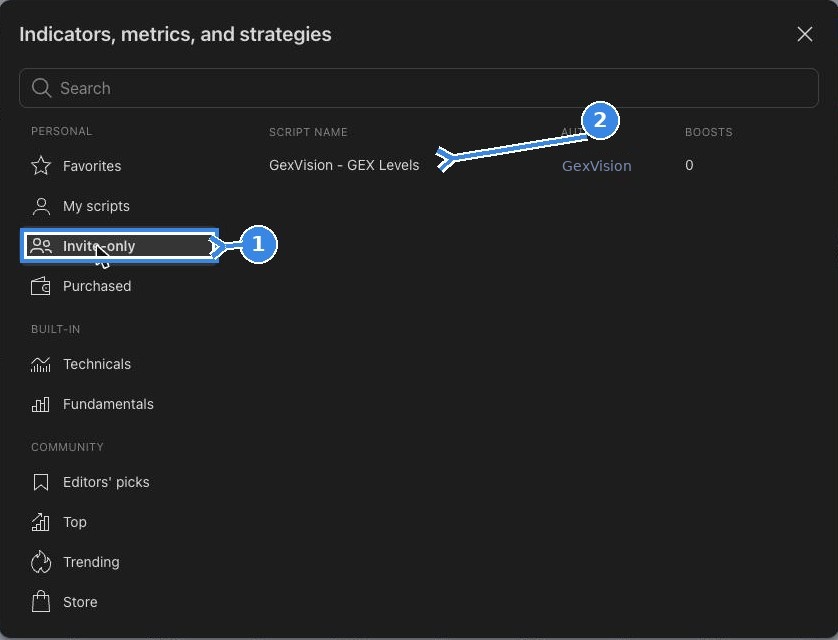
Task: Browse built-in Fundamentals
Action: coord(119,404)
